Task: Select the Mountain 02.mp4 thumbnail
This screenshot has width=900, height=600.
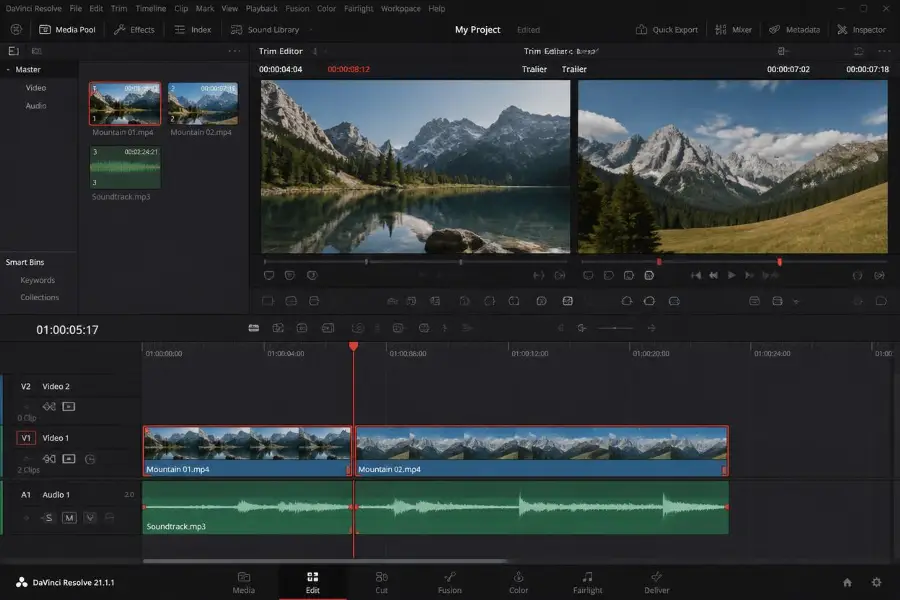Action: pos(203,103)
